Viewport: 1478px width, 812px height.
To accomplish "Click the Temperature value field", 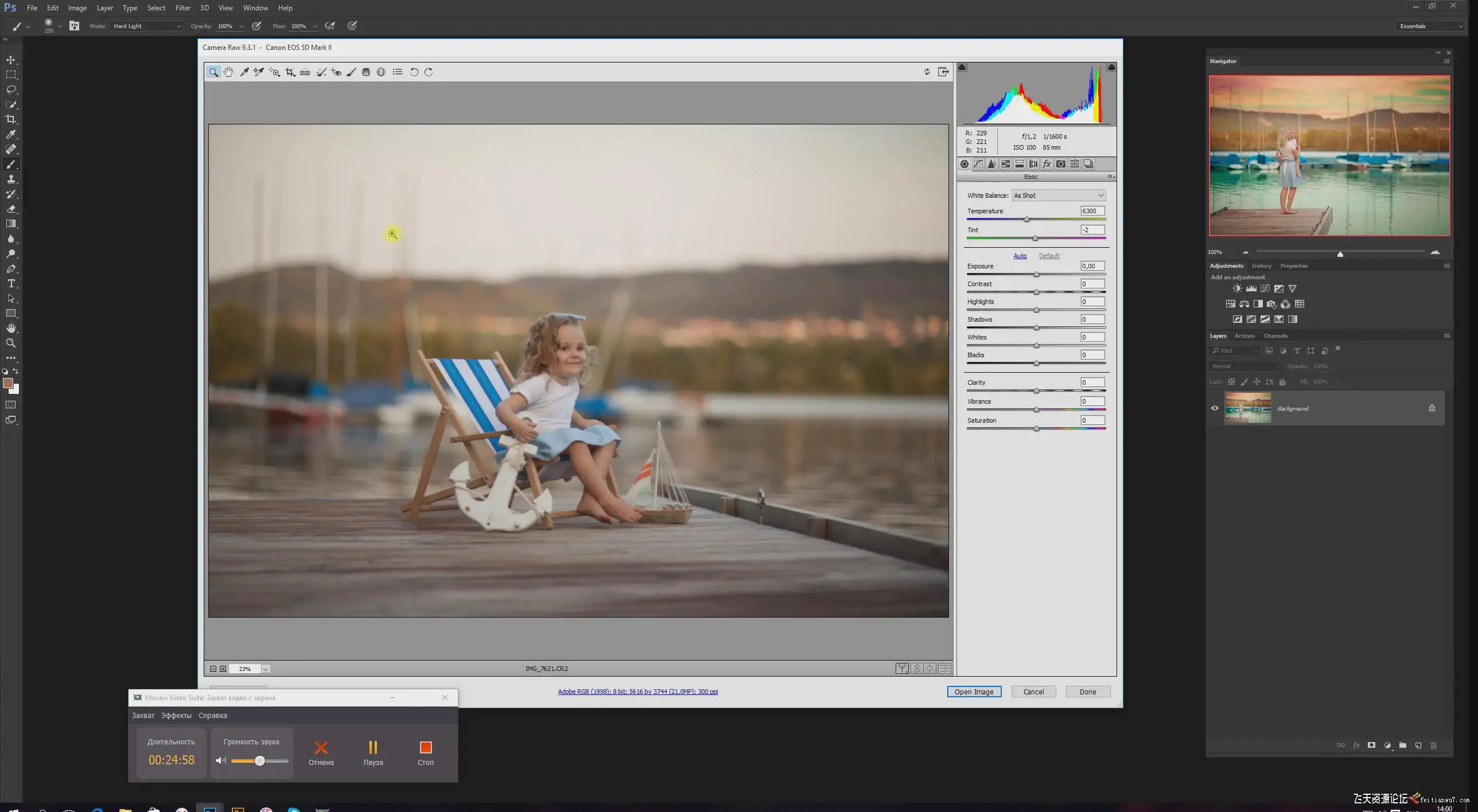I will 1092,211.
